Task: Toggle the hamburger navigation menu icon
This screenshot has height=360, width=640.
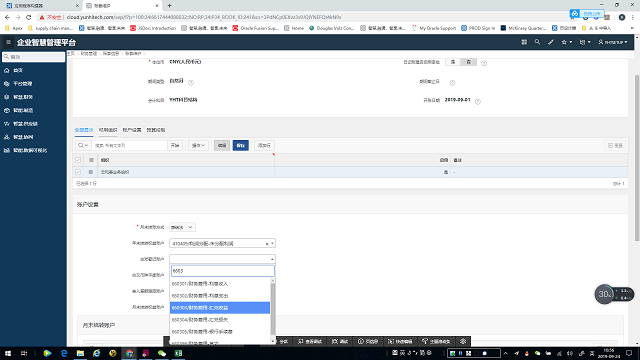Action: click(8, 42)
